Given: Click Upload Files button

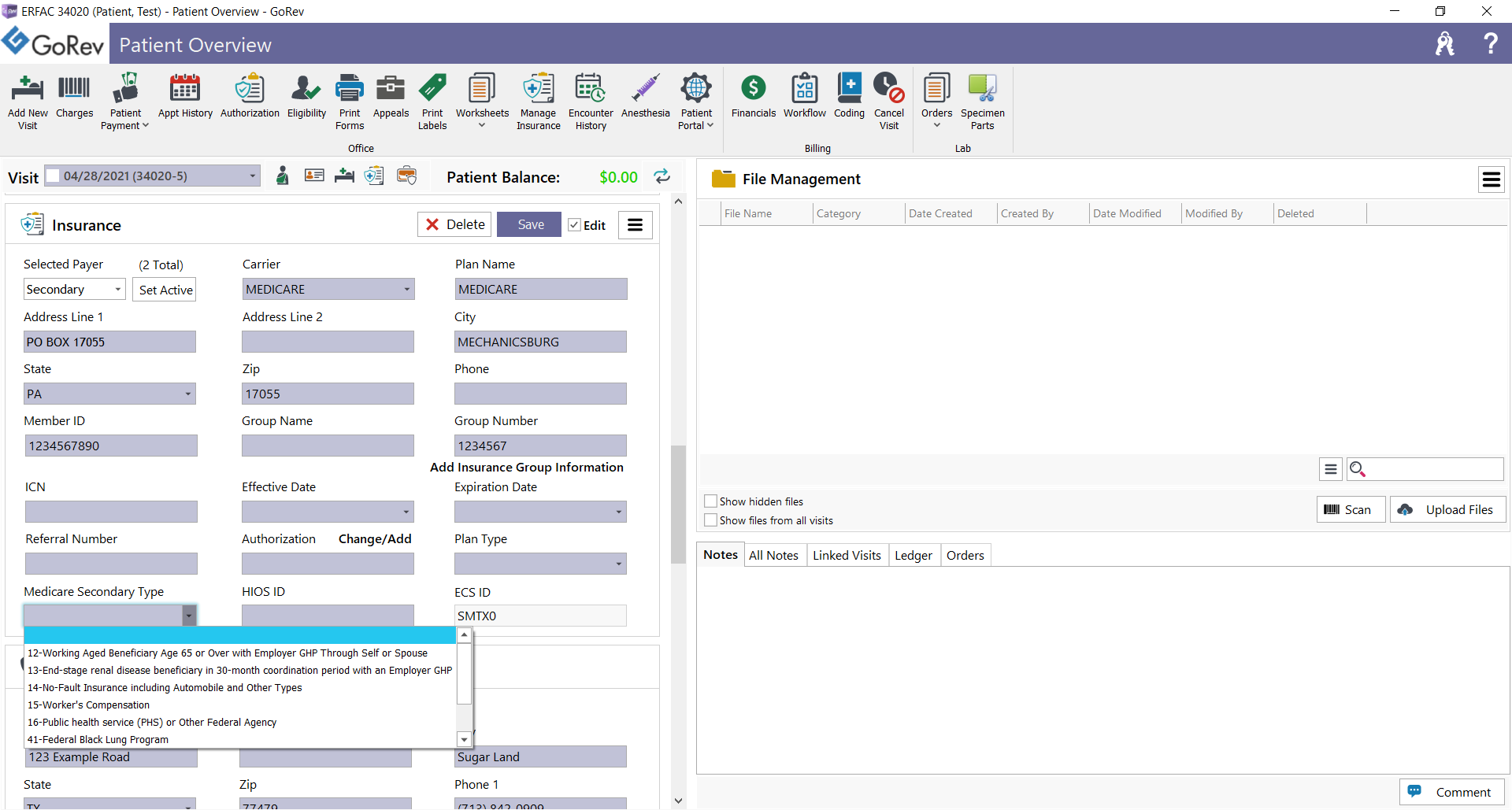Looking at the screenshot, I should pos(1447,510).
